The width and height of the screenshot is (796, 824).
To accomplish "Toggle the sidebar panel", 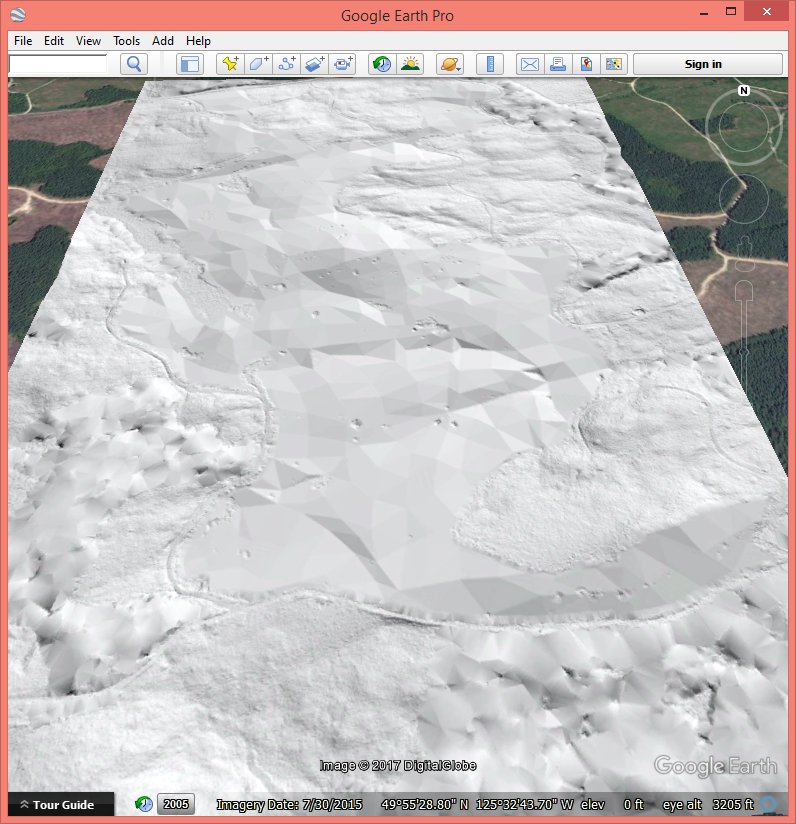I will (189, 64).
